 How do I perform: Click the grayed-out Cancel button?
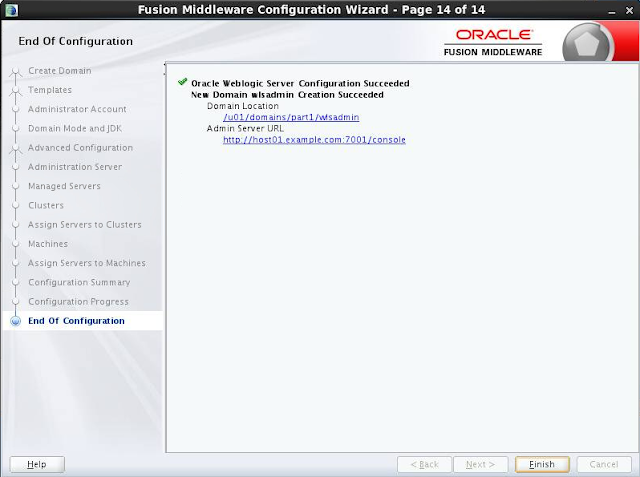tap(604, 464)
